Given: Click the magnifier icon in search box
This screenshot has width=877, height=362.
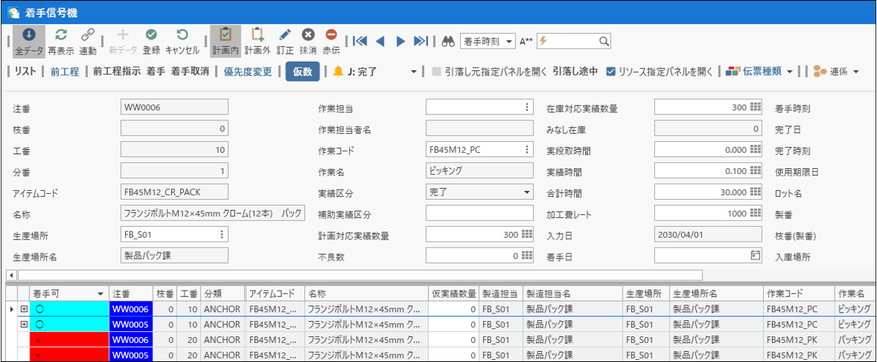Looking at the screenshot, I should click(604, 41).
